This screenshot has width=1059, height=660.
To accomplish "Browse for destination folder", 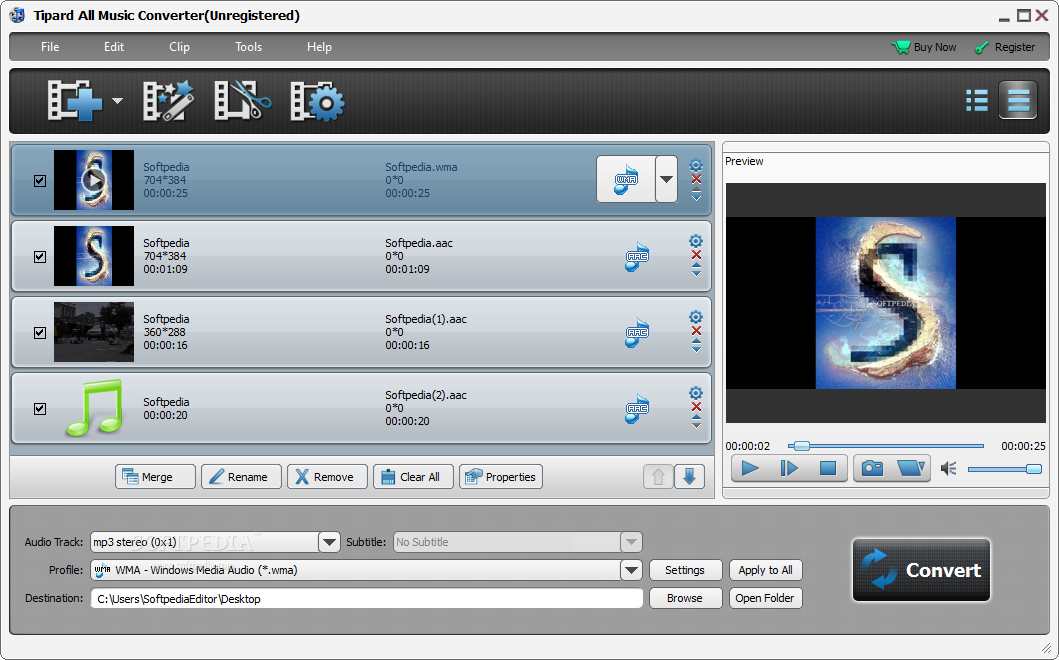I will [x=685, y=599].
